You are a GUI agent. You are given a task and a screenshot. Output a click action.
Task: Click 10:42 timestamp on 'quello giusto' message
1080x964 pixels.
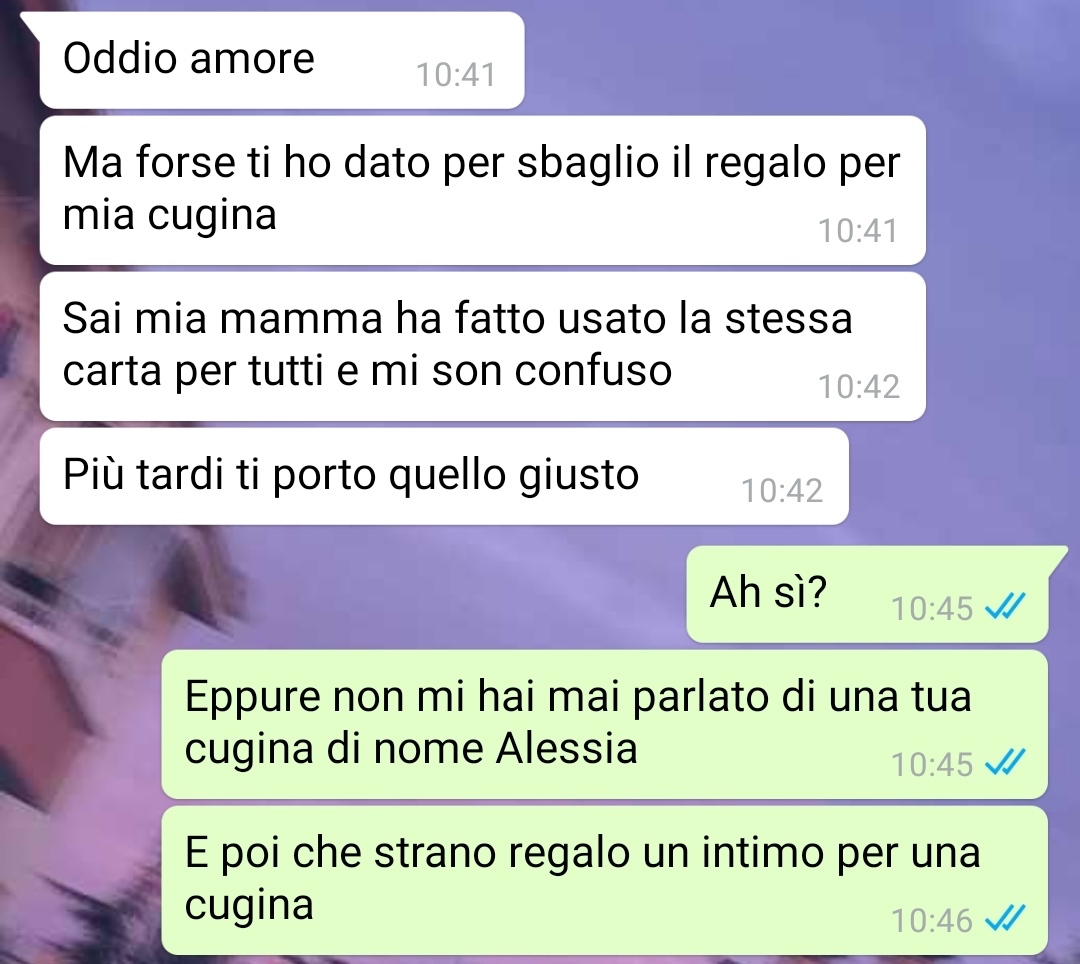point(782,490)
